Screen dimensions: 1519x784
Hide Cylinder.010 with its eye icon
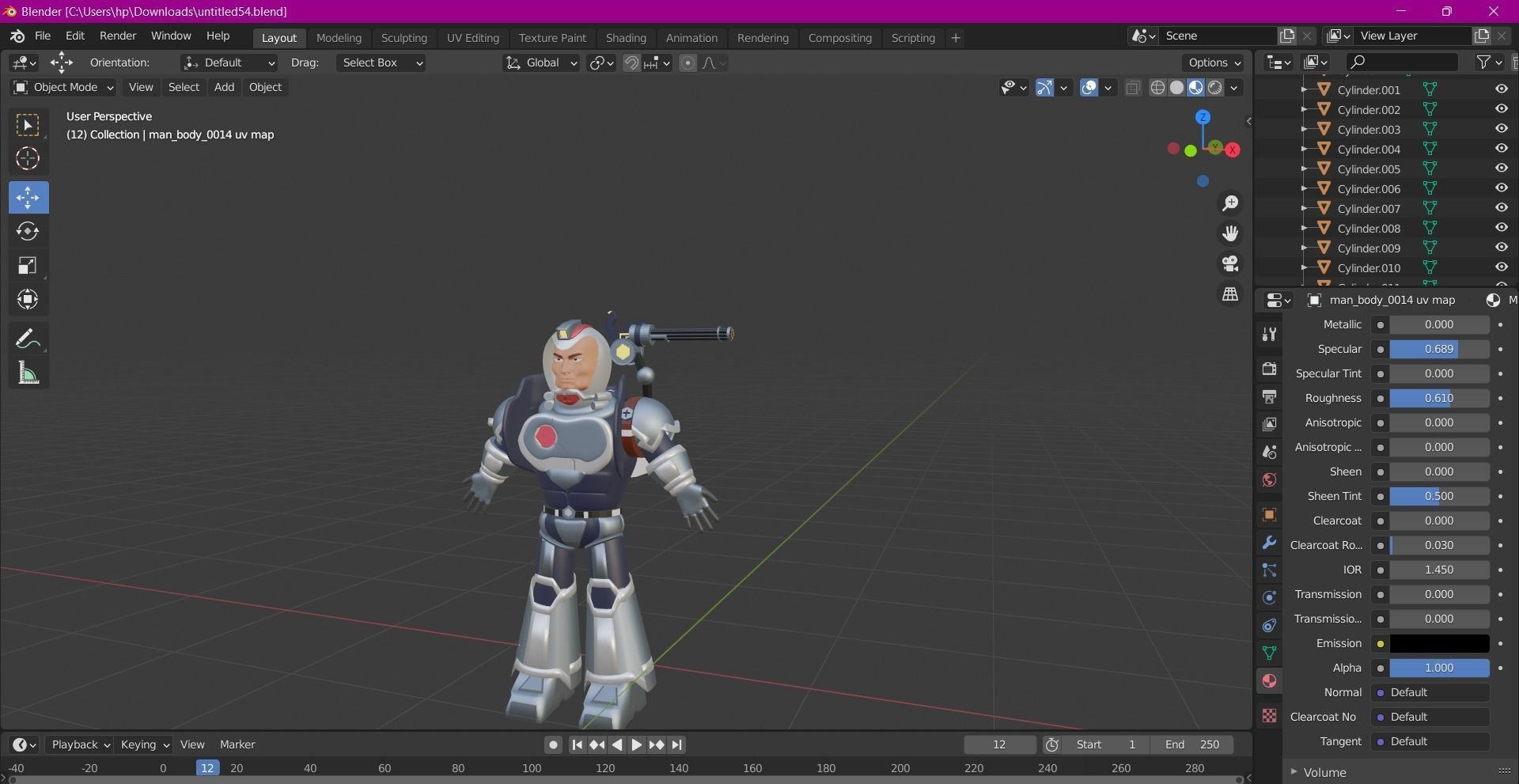pos(1501,267)
